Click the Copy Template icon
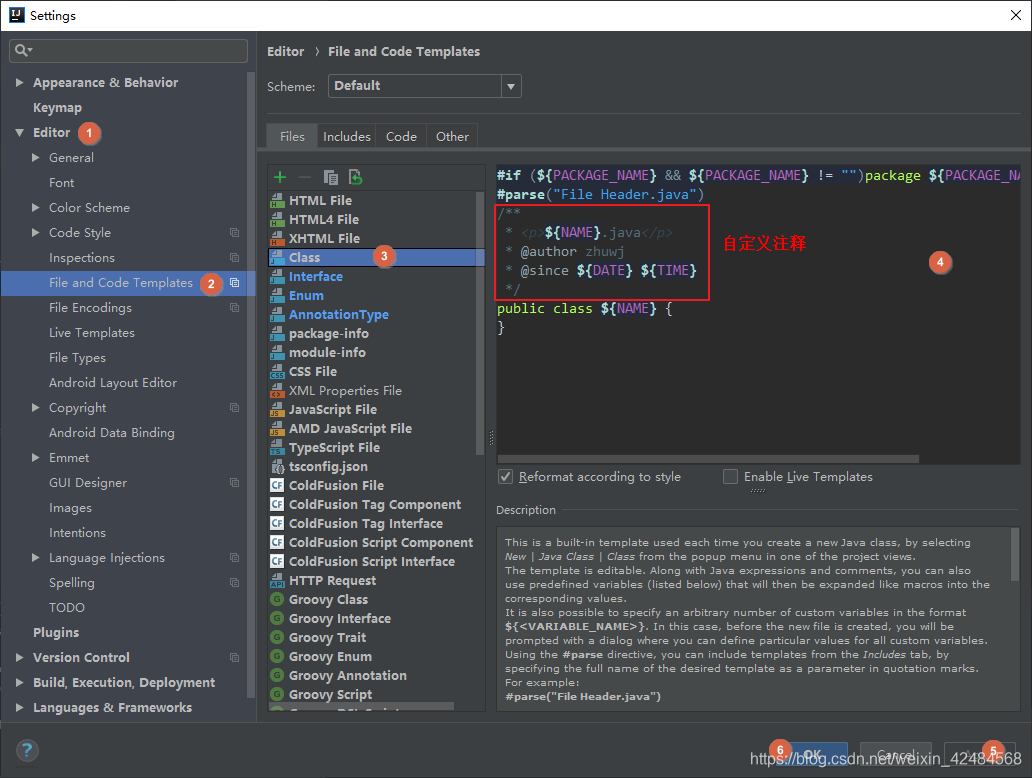 330,177
